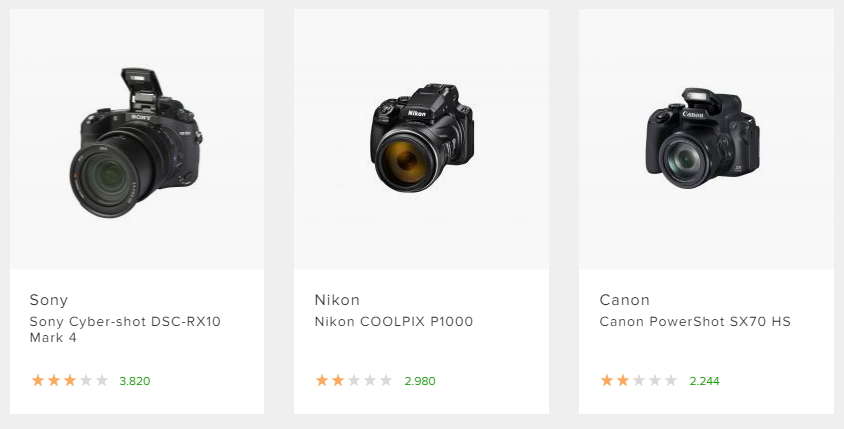Image resolution: width=844 pixels, height=429 pixels.
Task: Click the first star of Sony rating
Action: 38,380
